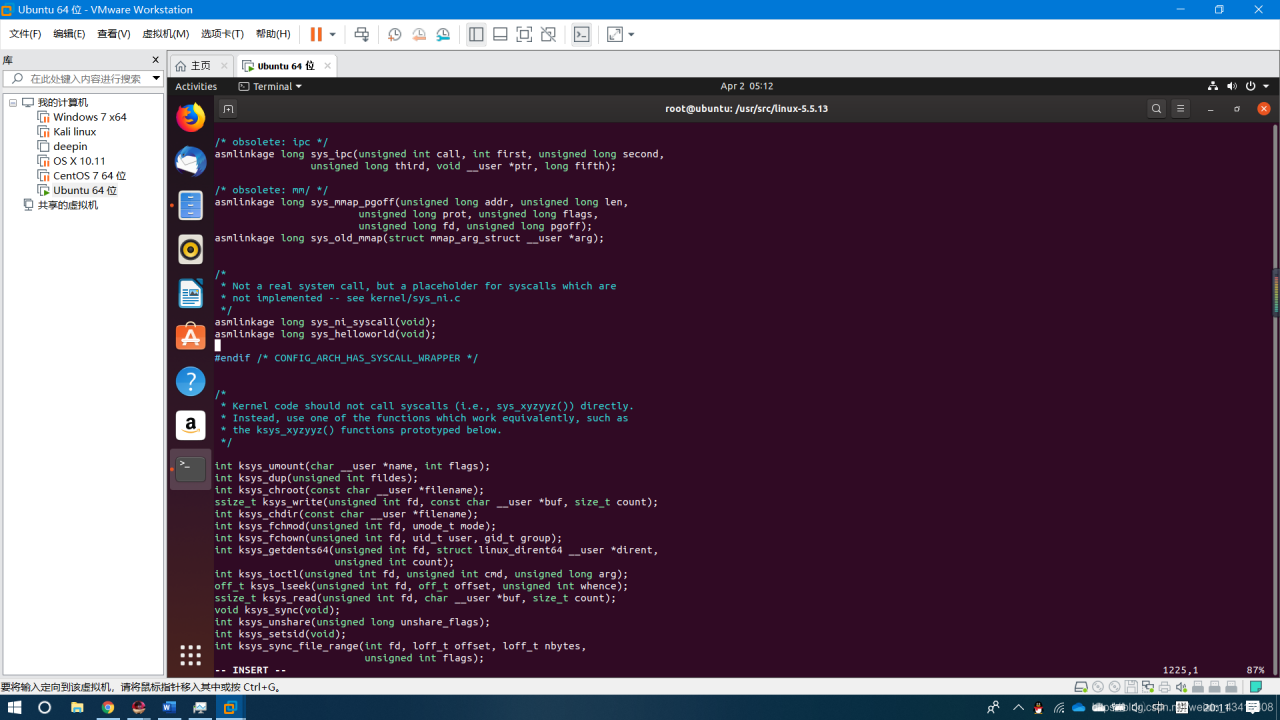Open the snapshot manager icon
This screenshot has height=720, width=1280.
click(443, 34)
